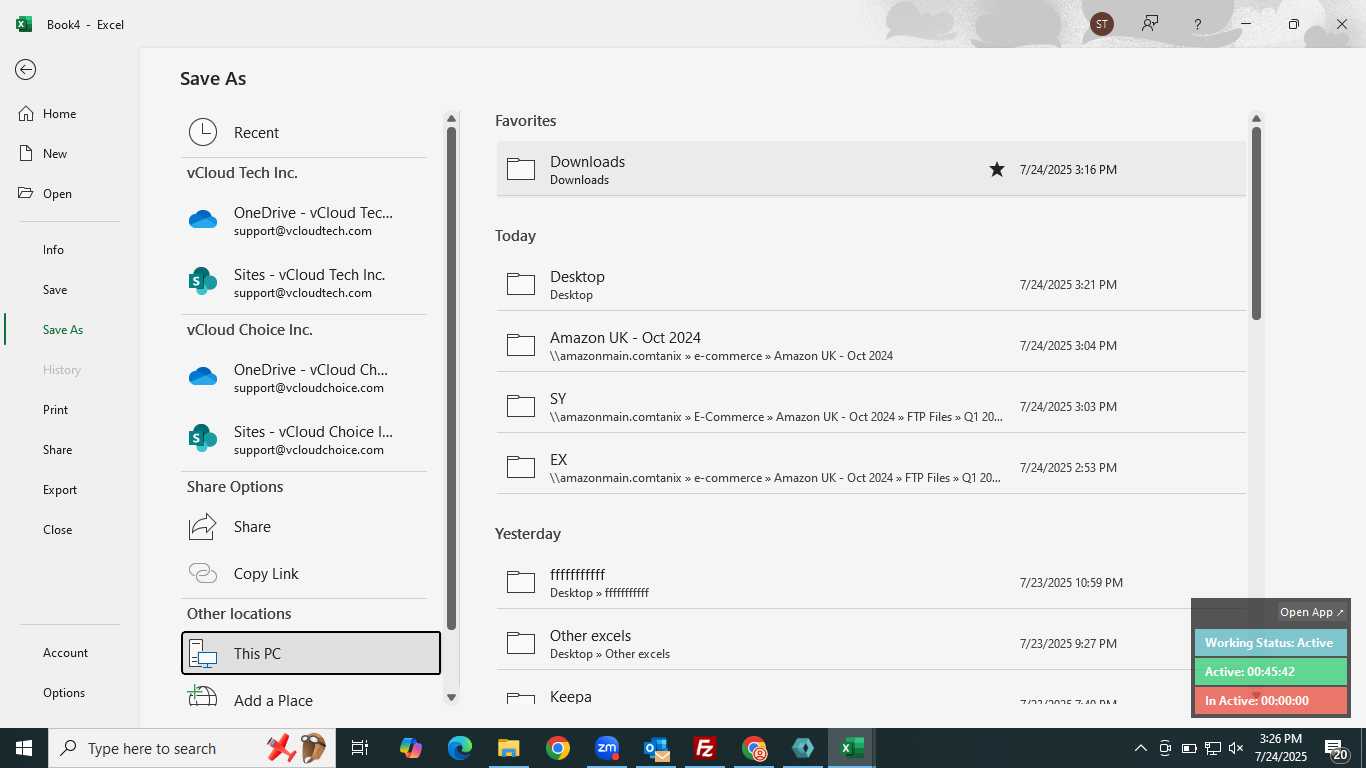This screenshot has height=768, width=1366.
Task: Open Zoom from the taskbar
Action: coord(606,748)
